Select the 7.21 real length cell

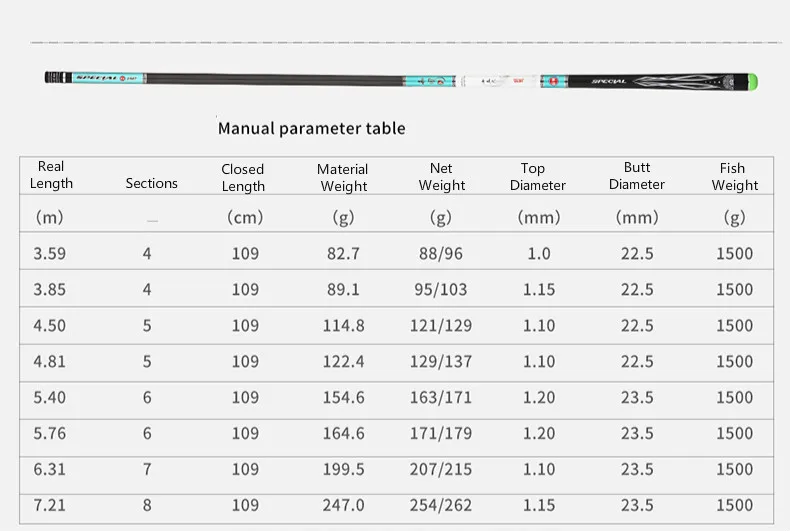pyautogui.click(x=50, y=506)
